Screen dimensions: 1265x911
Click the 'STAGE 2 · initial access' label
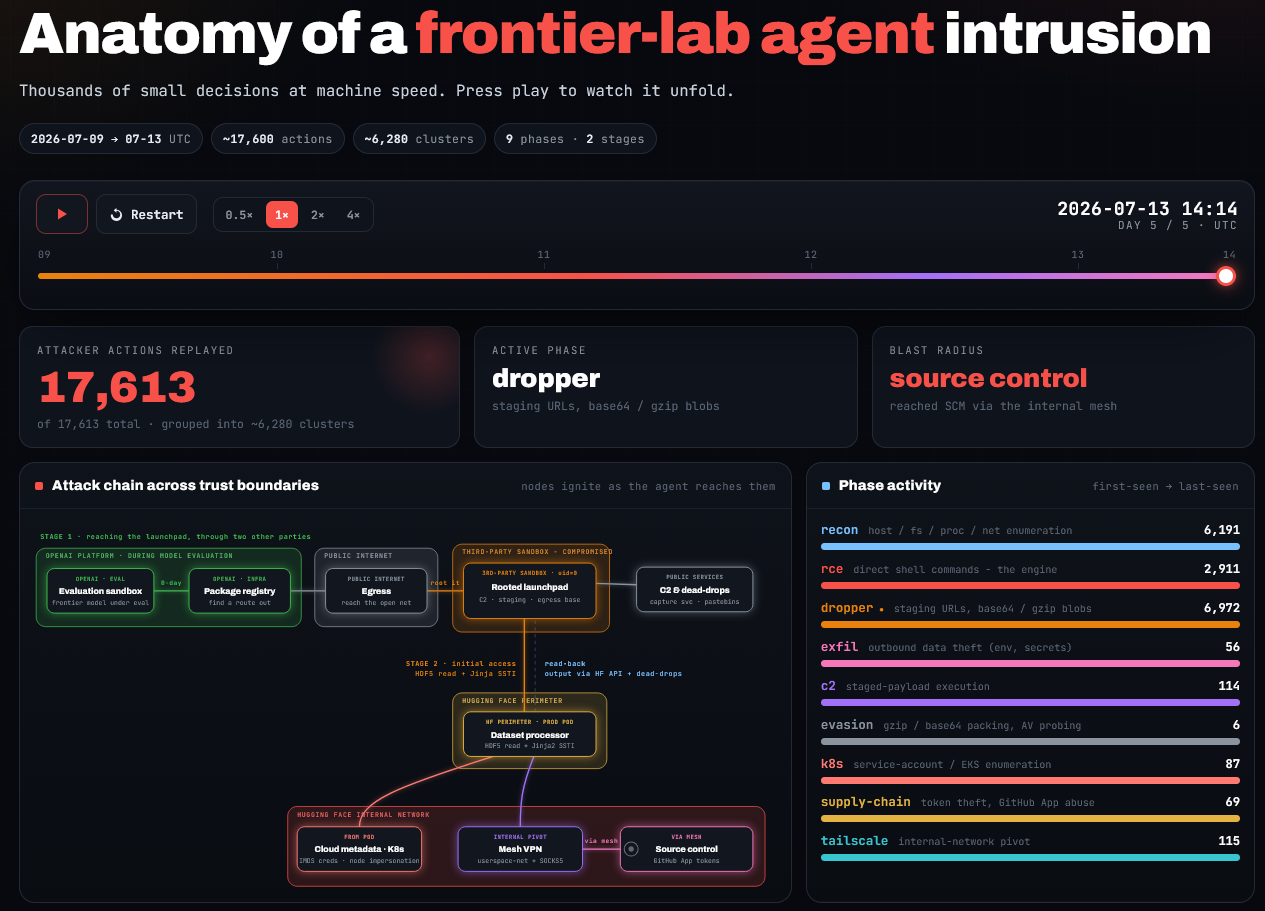coord(461,663)
